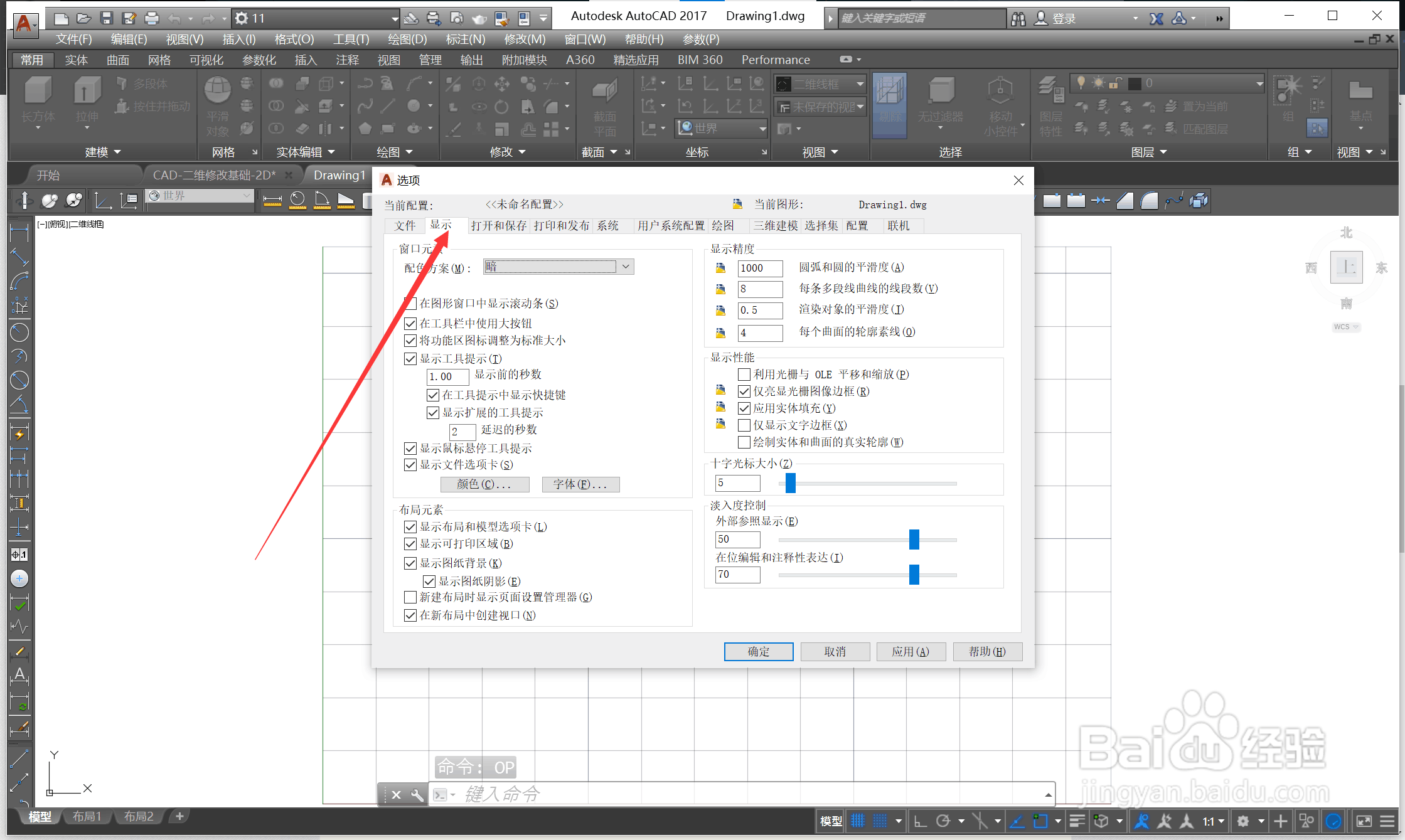Image resolution: width=1405 pixels, height=840 pixels.
Task: Adjust the 外部参照显示 fade slider handle
Action: point(914,540)
